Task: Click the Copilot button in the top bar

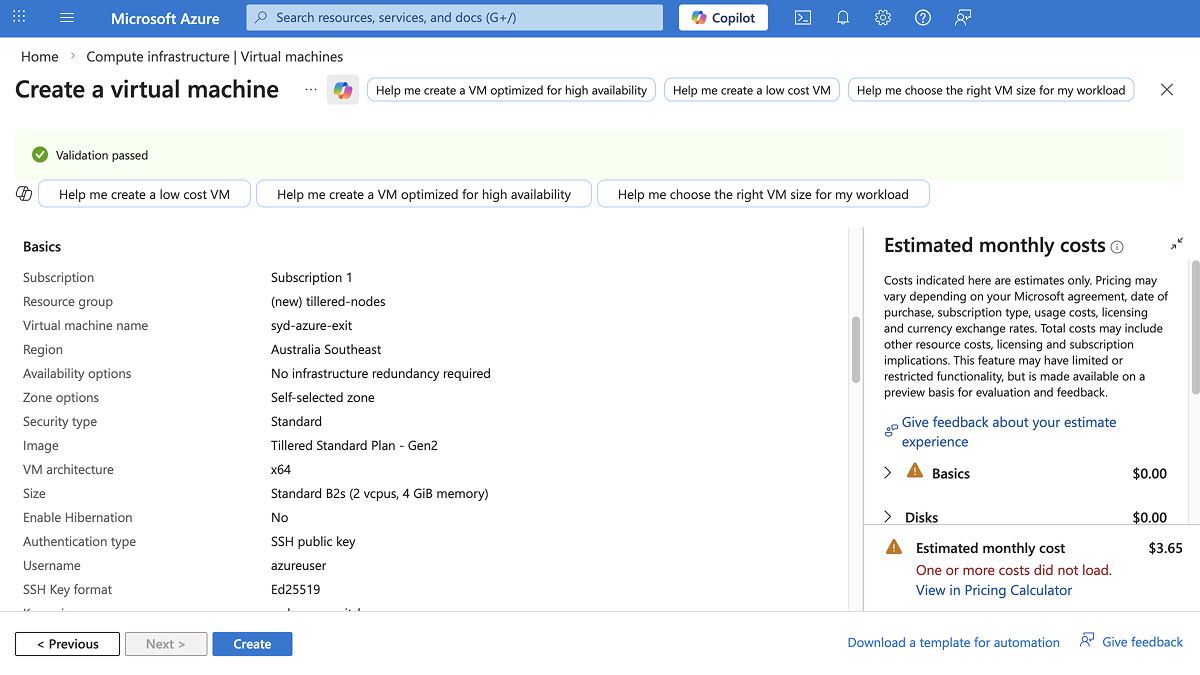Action: coord(723,17)
